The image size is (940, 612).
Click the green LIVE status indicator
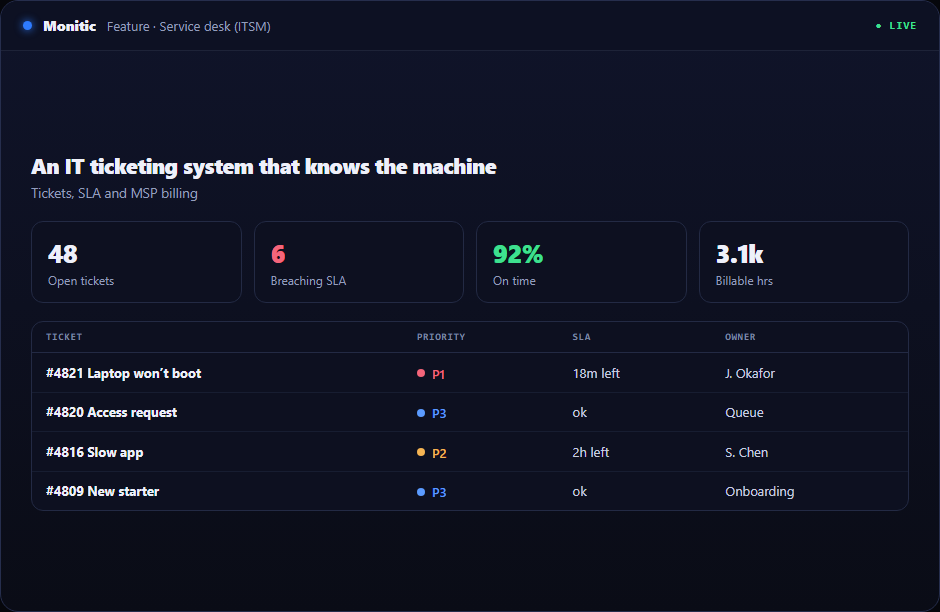pos(896,26)
